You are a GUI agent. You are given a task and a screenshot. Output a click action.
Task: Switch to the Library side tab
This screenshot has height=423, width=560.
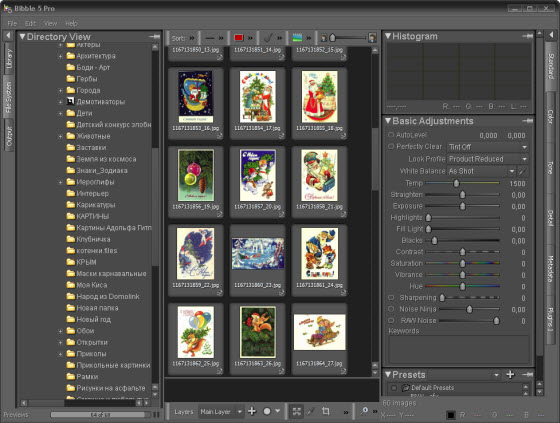pos(9,58)
